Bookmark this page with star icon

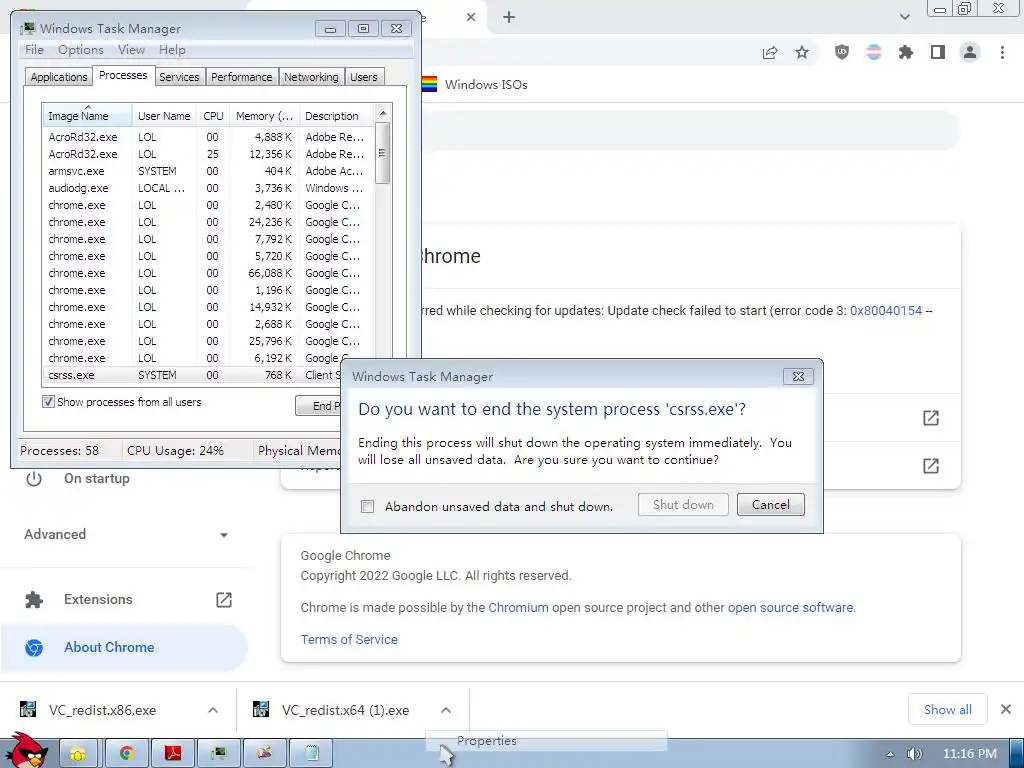[x=802, y=52]
